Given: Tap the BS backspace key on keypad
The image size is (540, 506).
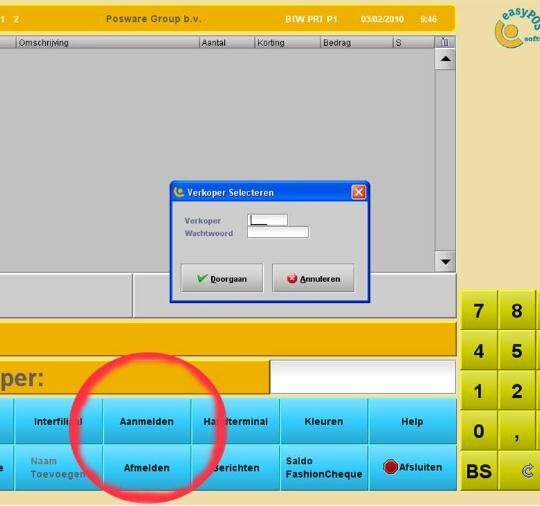Looking at the screenshot, I should pos(479,471).
